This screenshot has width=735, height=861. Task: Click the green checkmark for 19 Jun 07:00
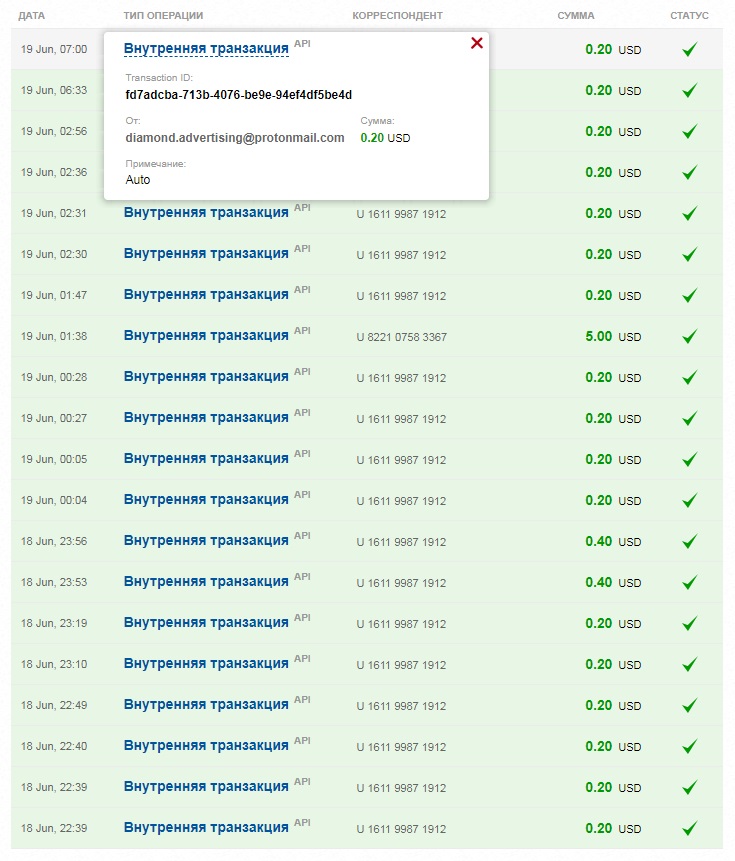tap(689, 49)
